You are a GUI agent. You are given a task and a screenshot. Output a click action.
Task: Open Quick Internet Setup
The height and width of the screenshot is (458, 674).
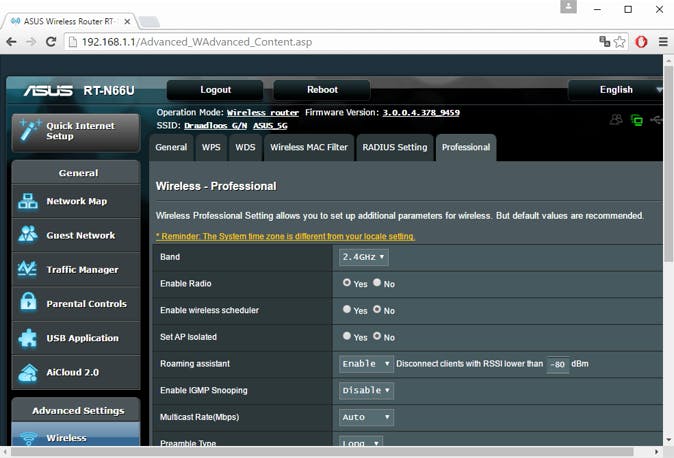click(76, 131)
